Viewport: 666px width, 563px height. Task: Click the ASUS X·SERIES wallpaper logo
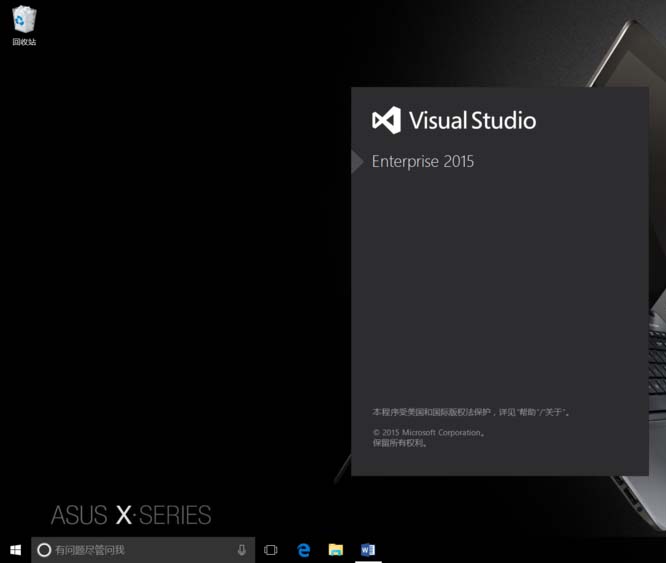131,516
